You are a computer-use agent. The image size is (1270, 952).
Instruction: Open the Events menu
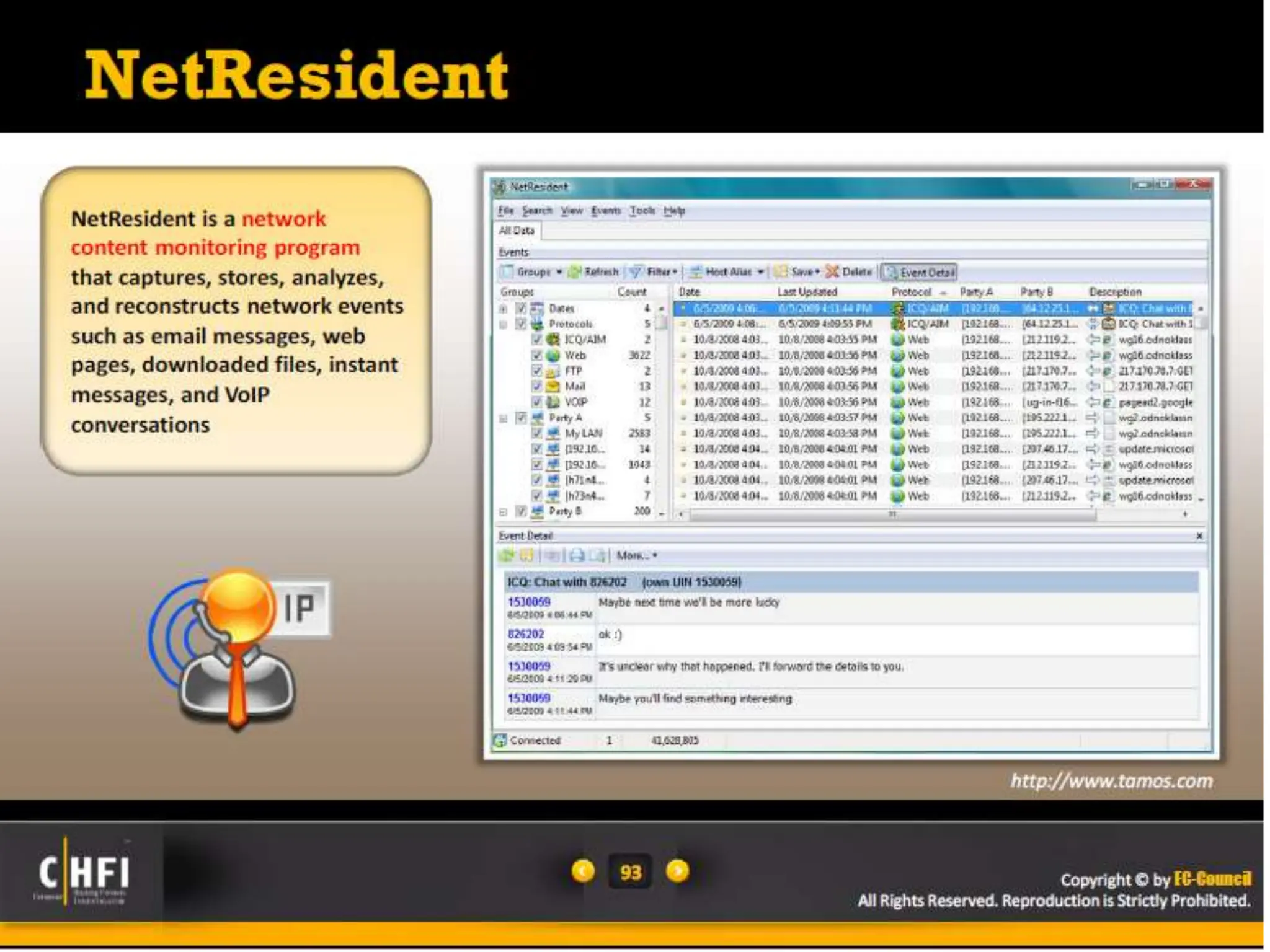606,211
